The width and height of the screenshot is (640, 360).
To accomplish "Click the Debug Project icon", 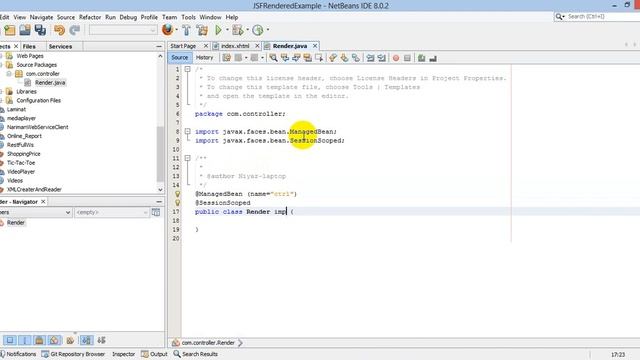I will click(237, 30).
